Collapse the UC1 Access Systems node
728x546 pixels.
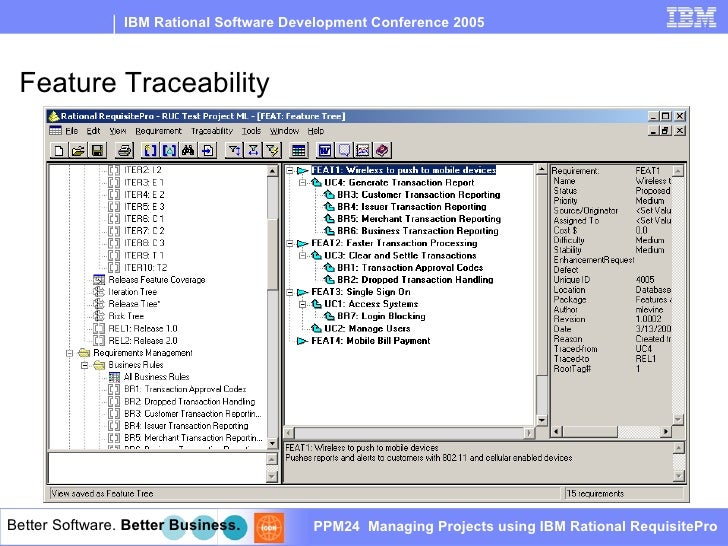(303, 304)
